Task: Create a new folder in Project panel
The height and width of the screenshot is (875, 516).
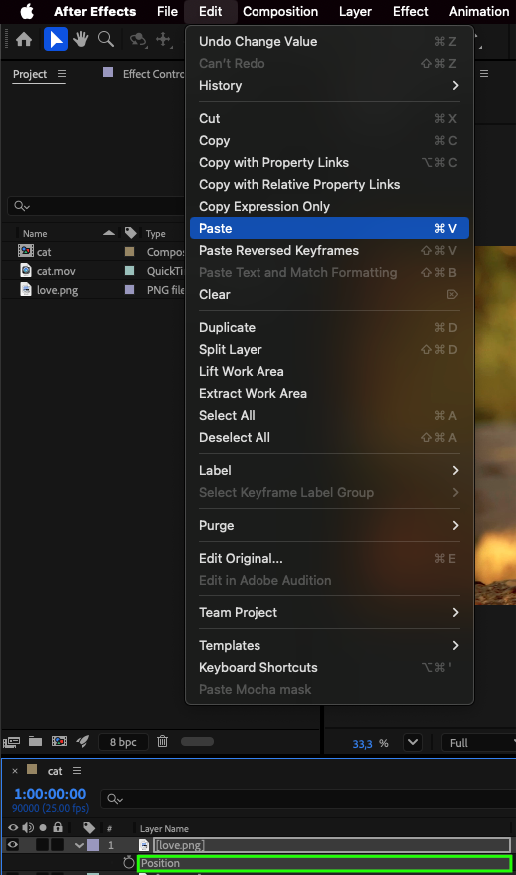Action: (36, 741)
